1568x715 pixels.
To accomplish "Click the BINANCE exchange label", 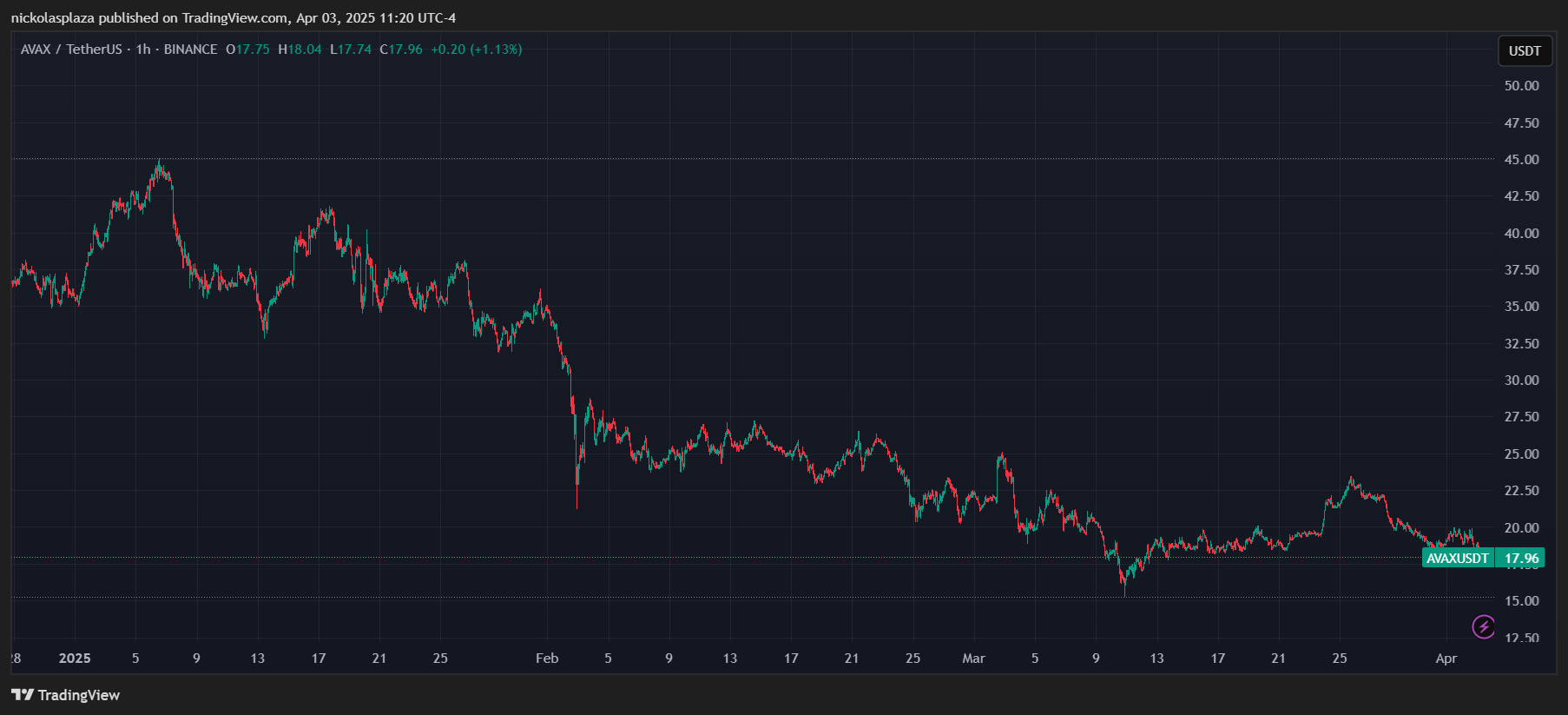I will click(190, 50).
